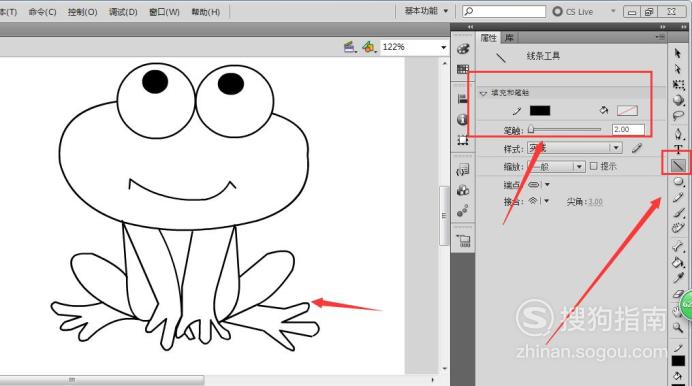692x386 pixels.
Task: Open the Code Snippets panel icon
Action: (463, 170)
